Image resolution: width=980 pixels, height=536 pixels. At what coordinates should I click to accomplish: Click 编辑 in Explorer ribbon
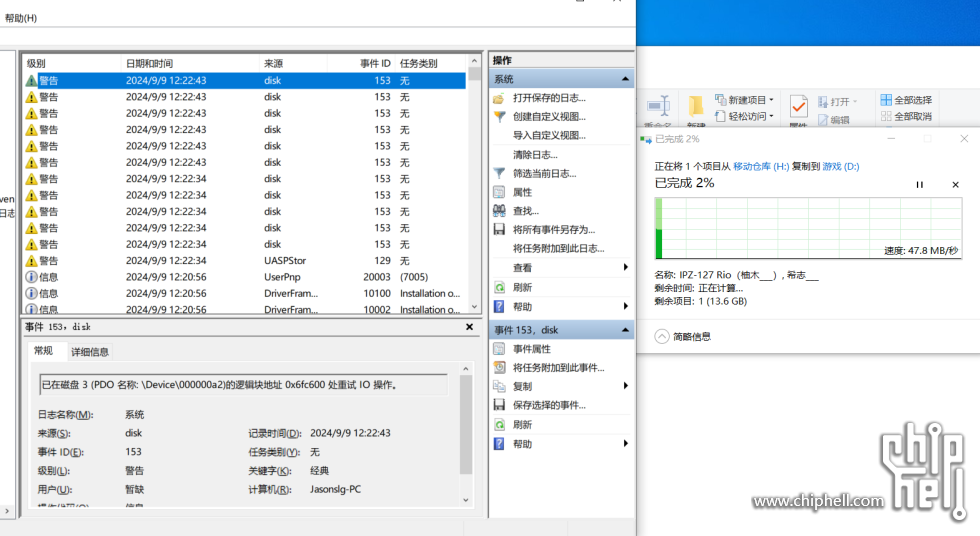(x=834, y=120)
